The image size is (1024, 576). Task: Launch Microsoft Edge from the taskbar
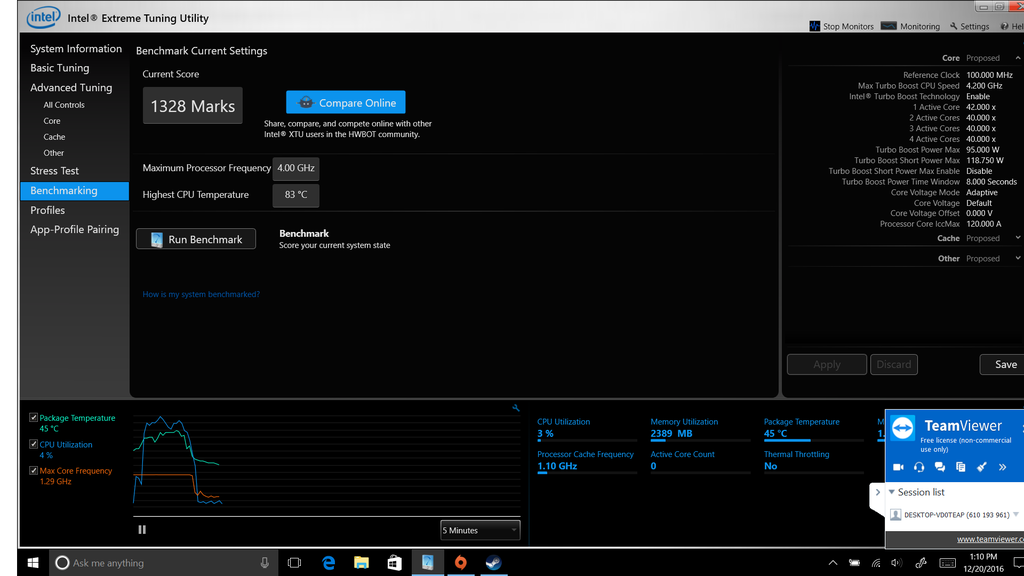point(328,562)
